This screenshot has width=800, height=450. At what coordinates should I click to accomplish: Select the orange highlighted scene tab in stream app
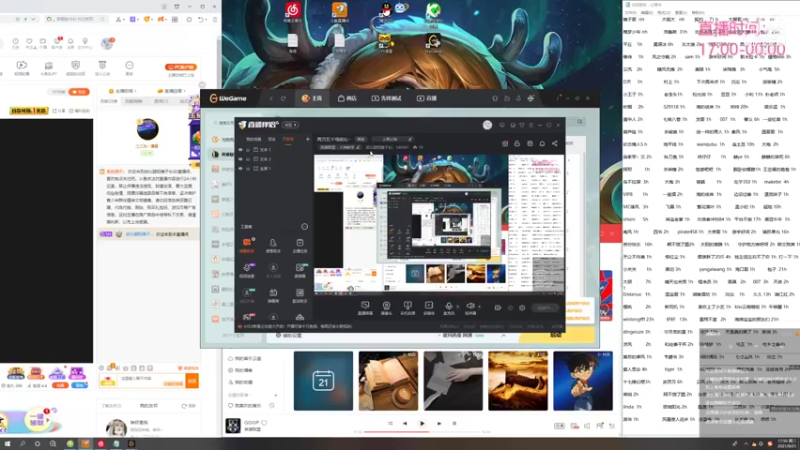(288, 139)
